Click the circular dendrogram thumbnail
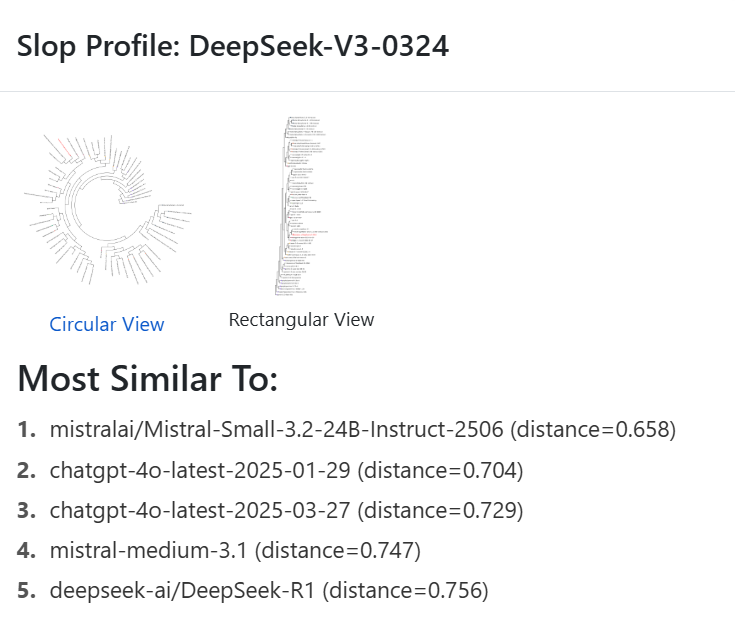Image resolution: width=735 pixels, height=626 pixels. click(x=107, y=210)
